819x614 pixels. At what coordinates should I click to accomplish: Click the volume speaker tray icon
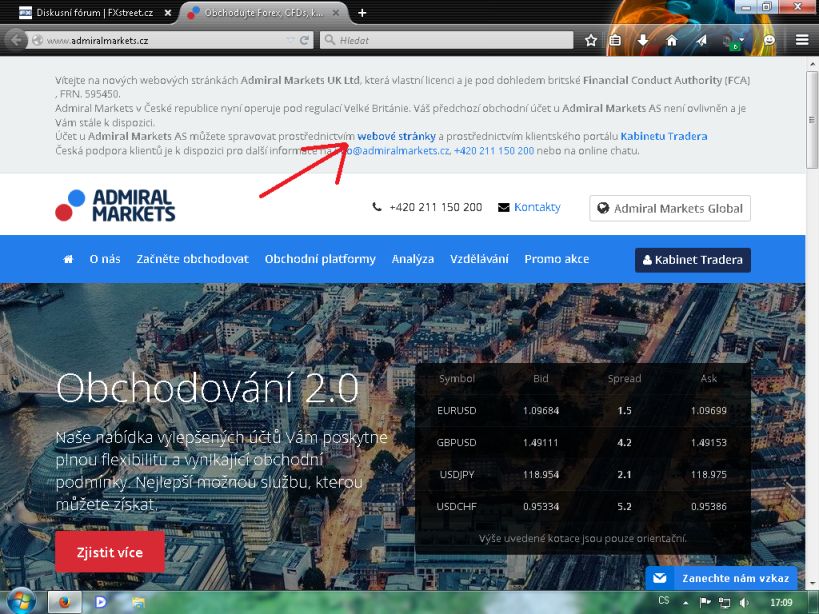(x=744, y=603)
